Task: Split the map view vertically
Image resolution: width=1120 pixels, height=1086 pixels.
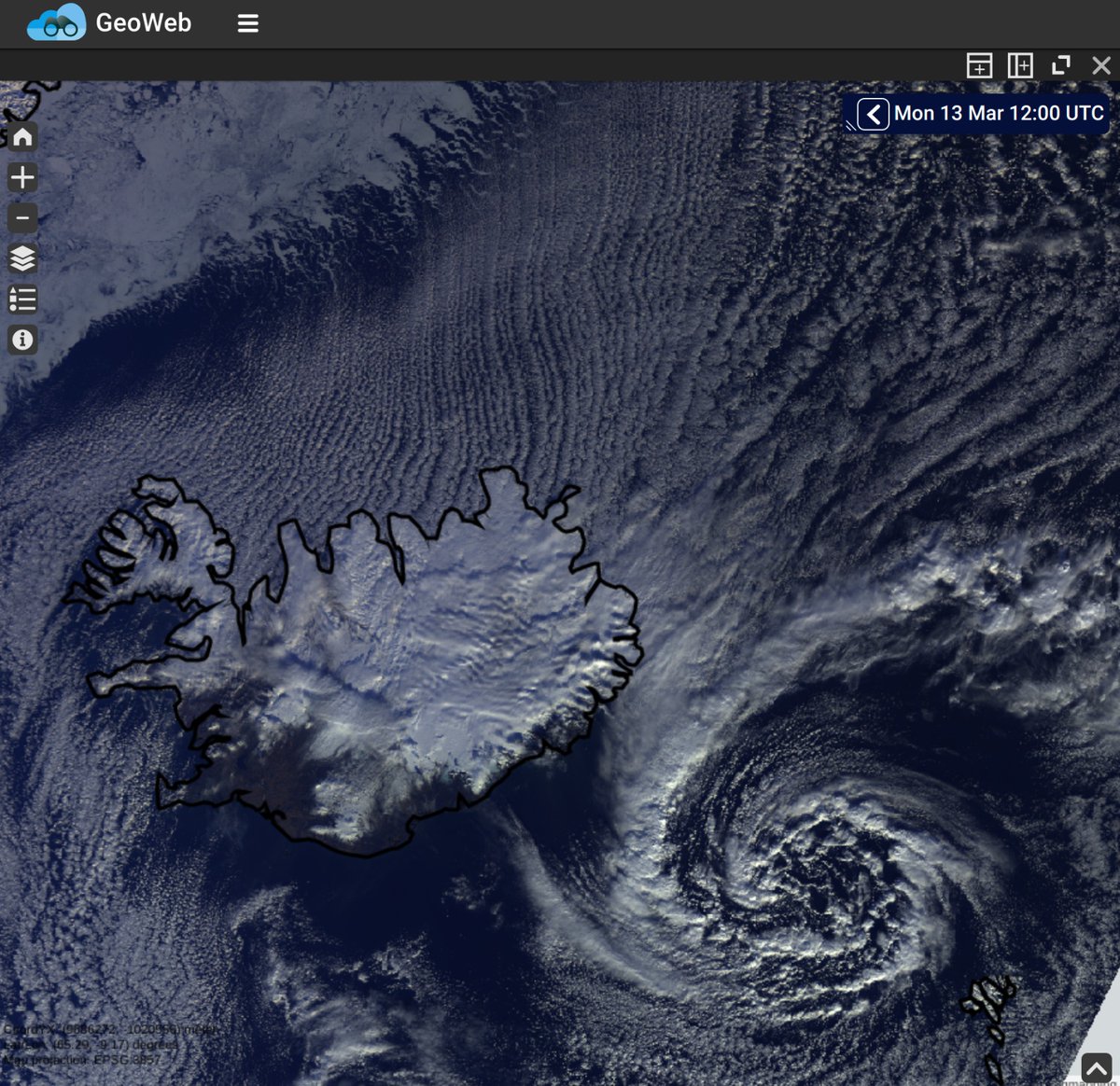Action: [x=1020, y=65]
